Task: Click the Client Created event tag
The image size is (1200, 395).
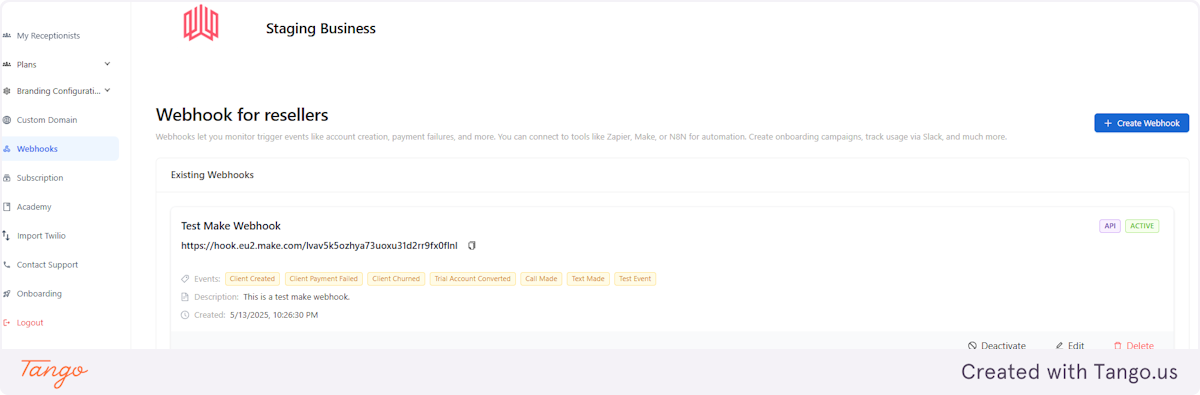Action: (252, 279)
